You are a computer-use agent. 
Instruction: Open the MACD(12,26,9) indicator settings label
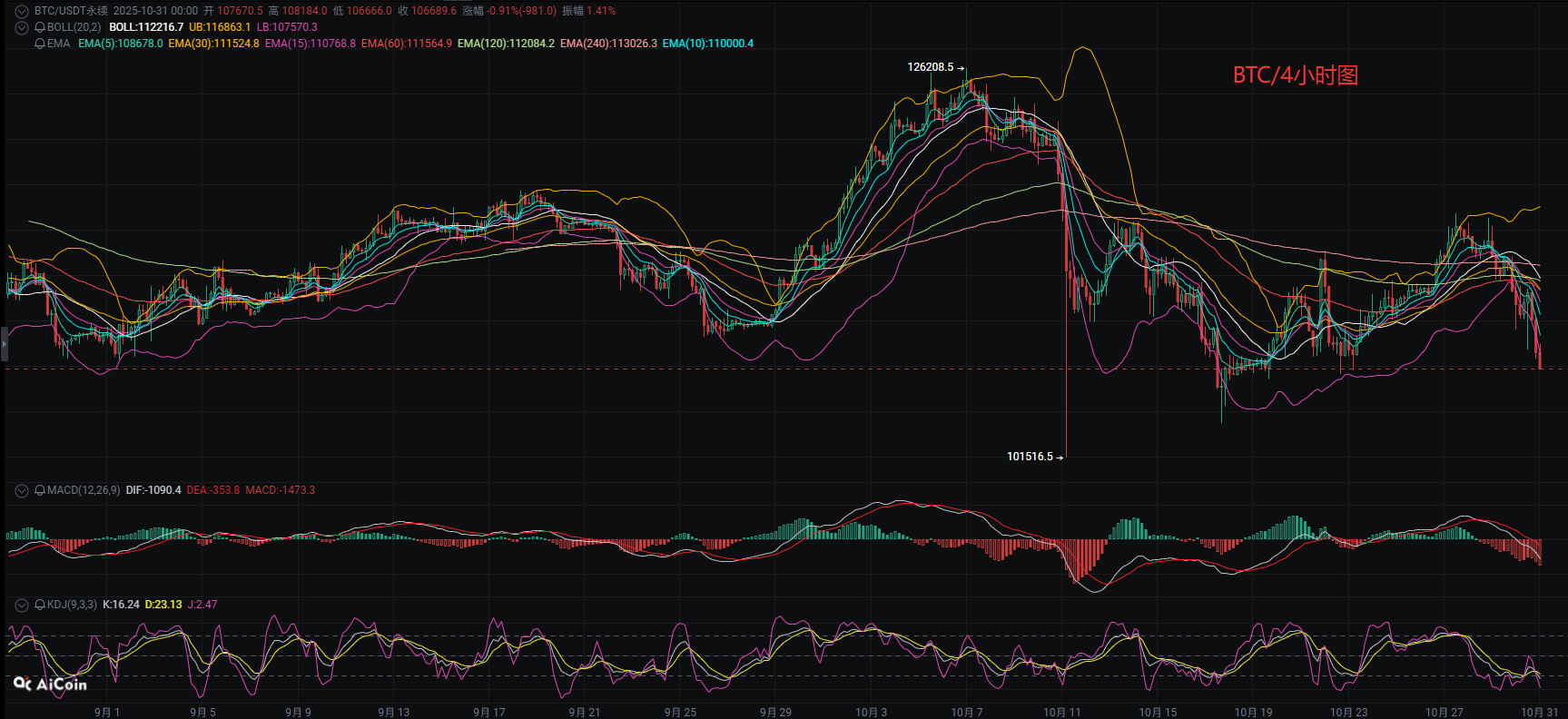point(83,490)
